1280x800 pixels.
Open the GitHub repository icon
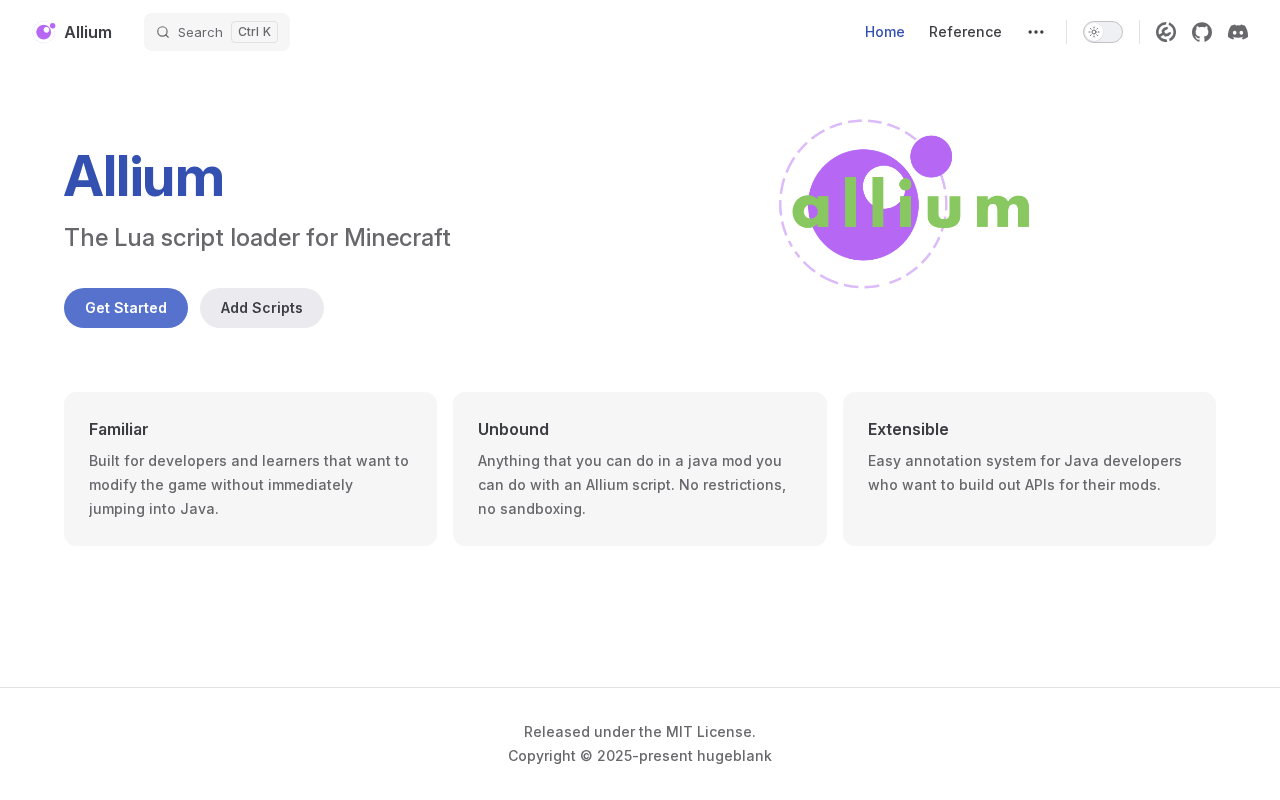pos(1202,32)
